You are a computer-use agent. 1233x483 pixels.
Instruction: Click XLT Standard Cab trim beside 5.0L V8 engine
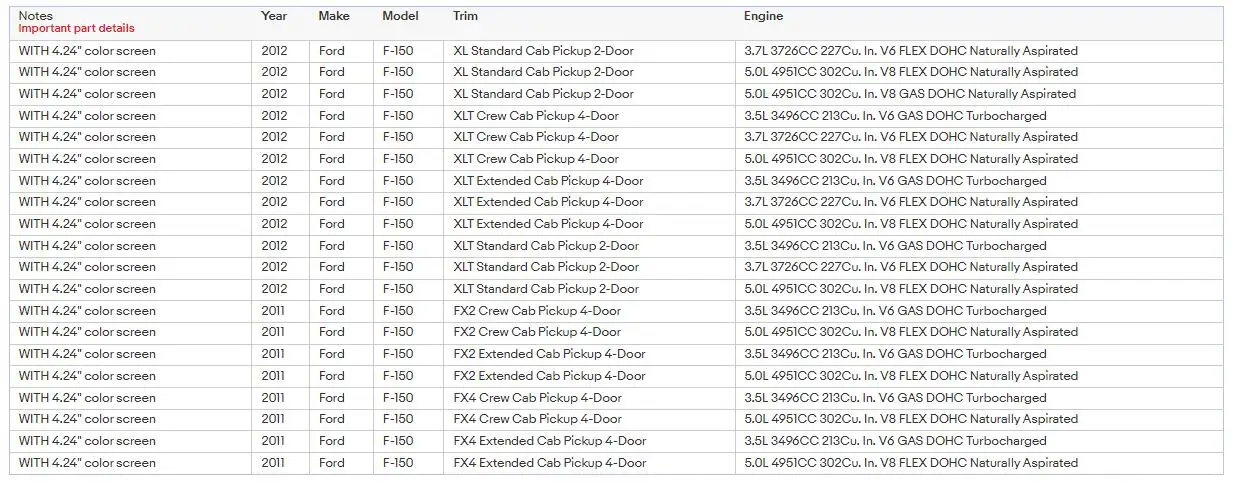pyautogui.click(x=546, y=289)
